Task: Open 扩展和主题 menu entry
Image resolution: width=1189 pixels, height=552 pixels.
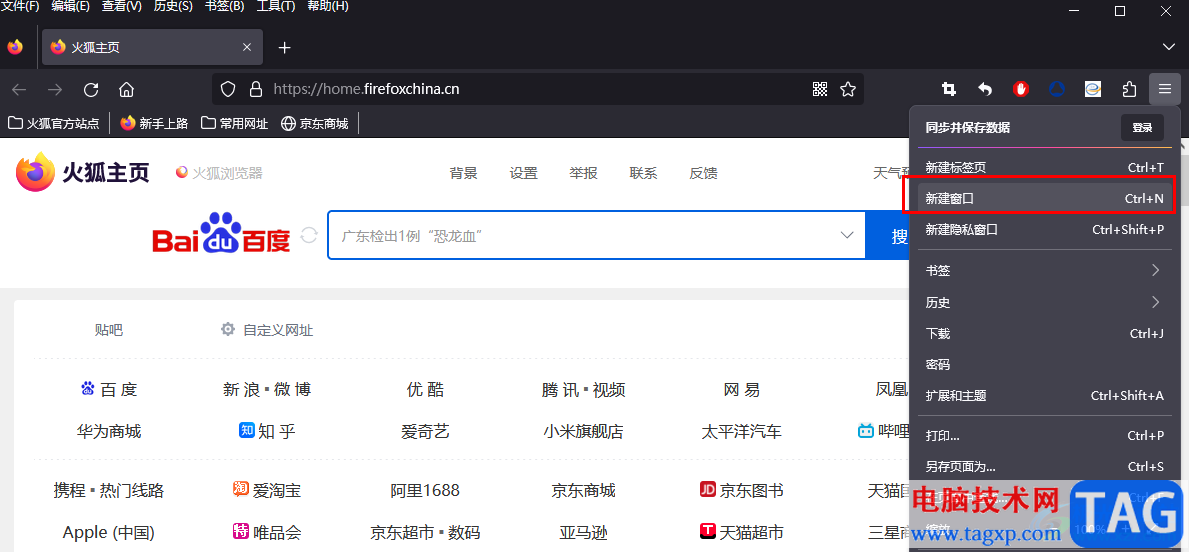Action: click(1045, 396)
